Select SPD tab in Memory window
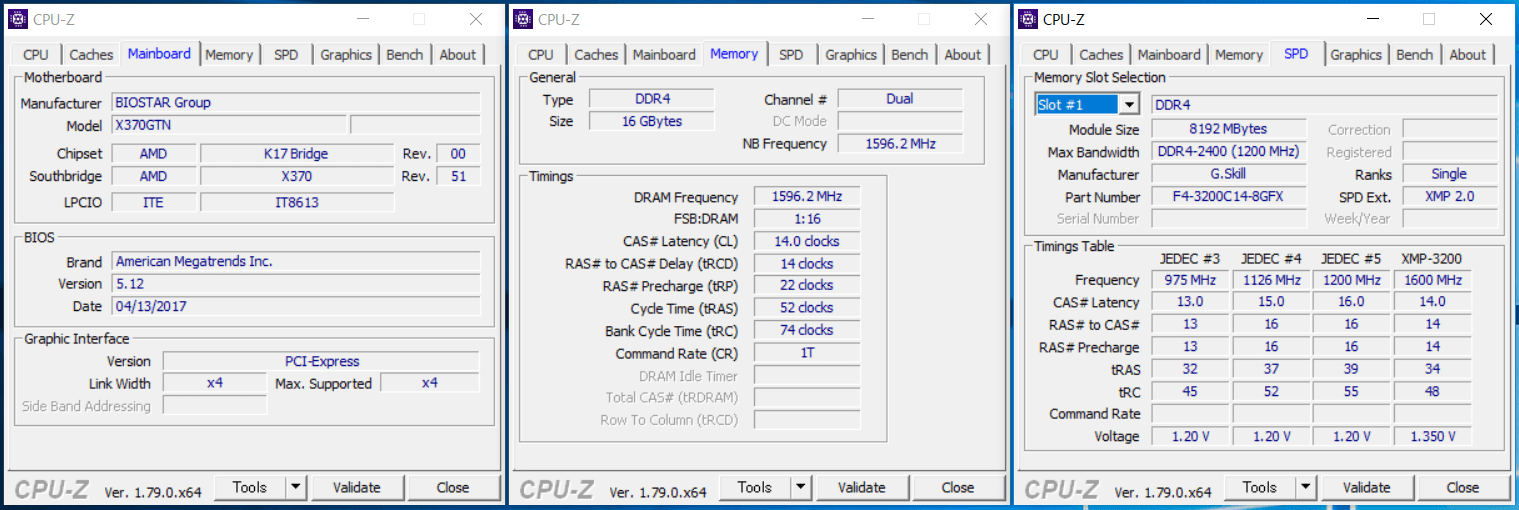 pyautogui.click(x=791, y=55)
